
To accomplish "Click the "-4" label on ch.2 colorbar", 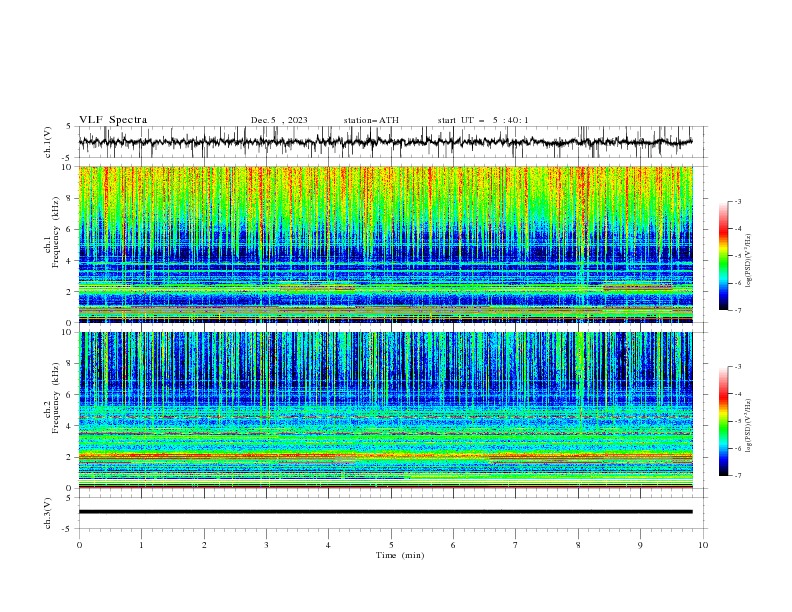I will [x=737, y=394].
